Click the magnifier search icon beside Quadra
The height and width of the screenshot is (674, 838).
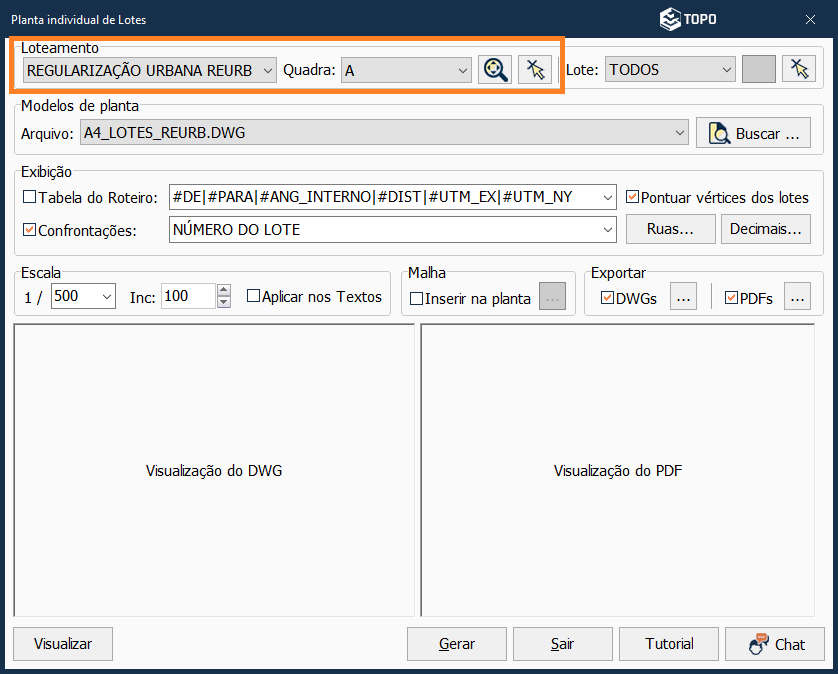(494, 69)
